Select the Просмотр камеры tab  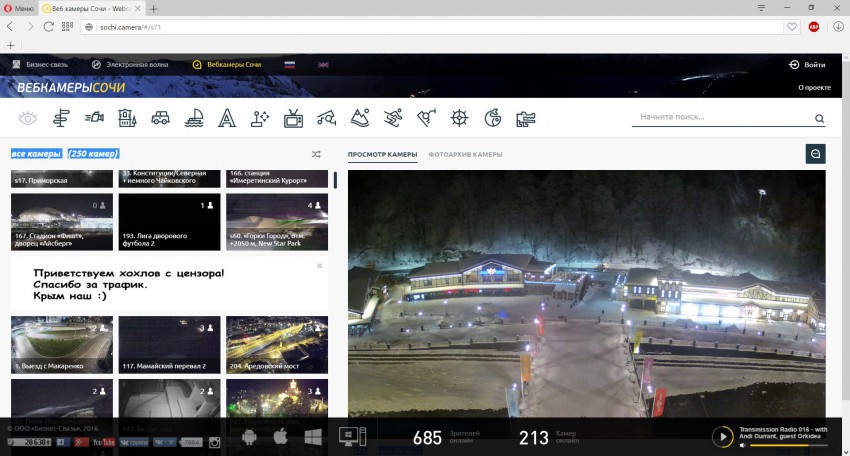(x=382, y=155)
